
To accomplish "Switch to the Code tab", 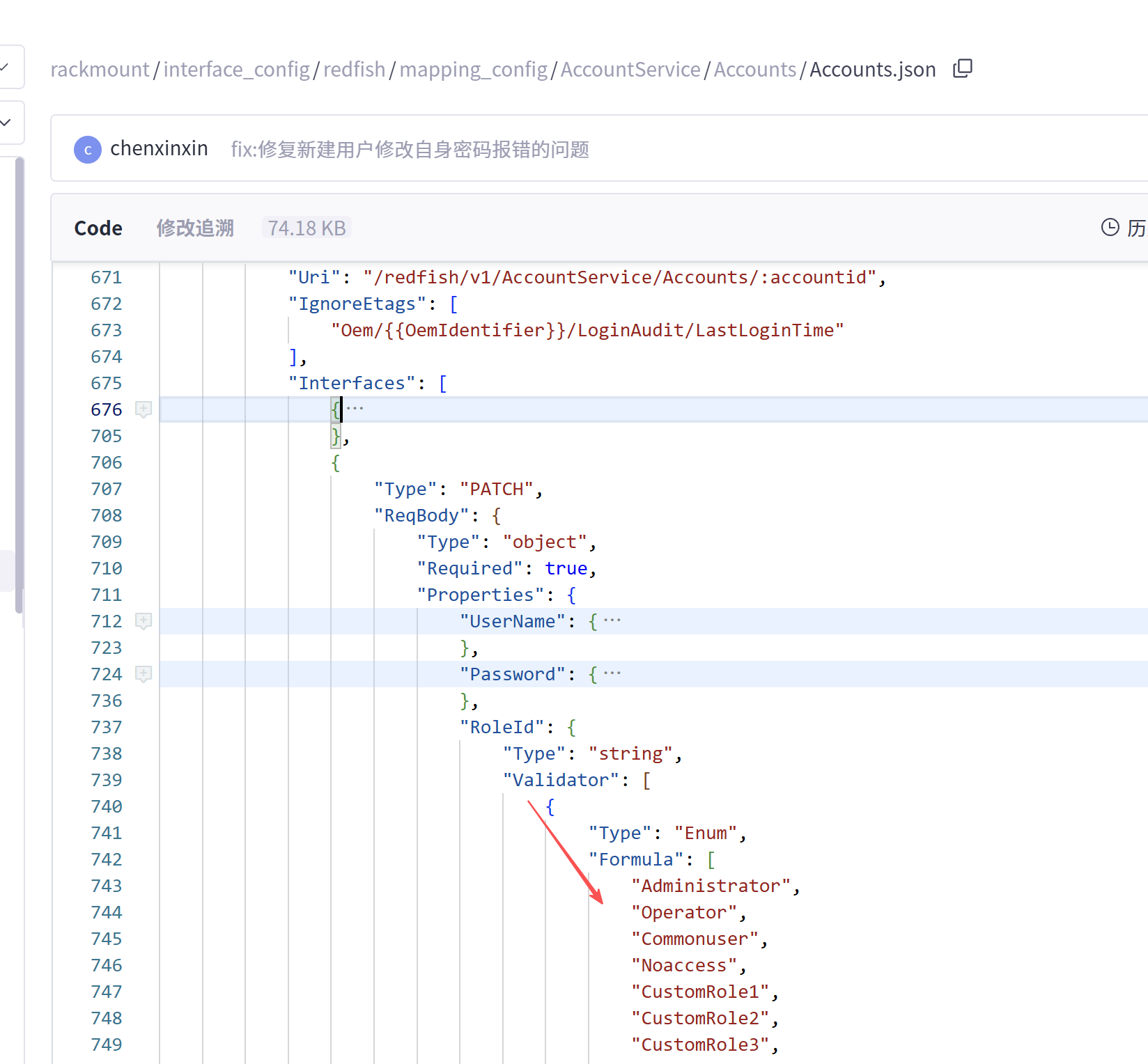I will coord(98,228).
